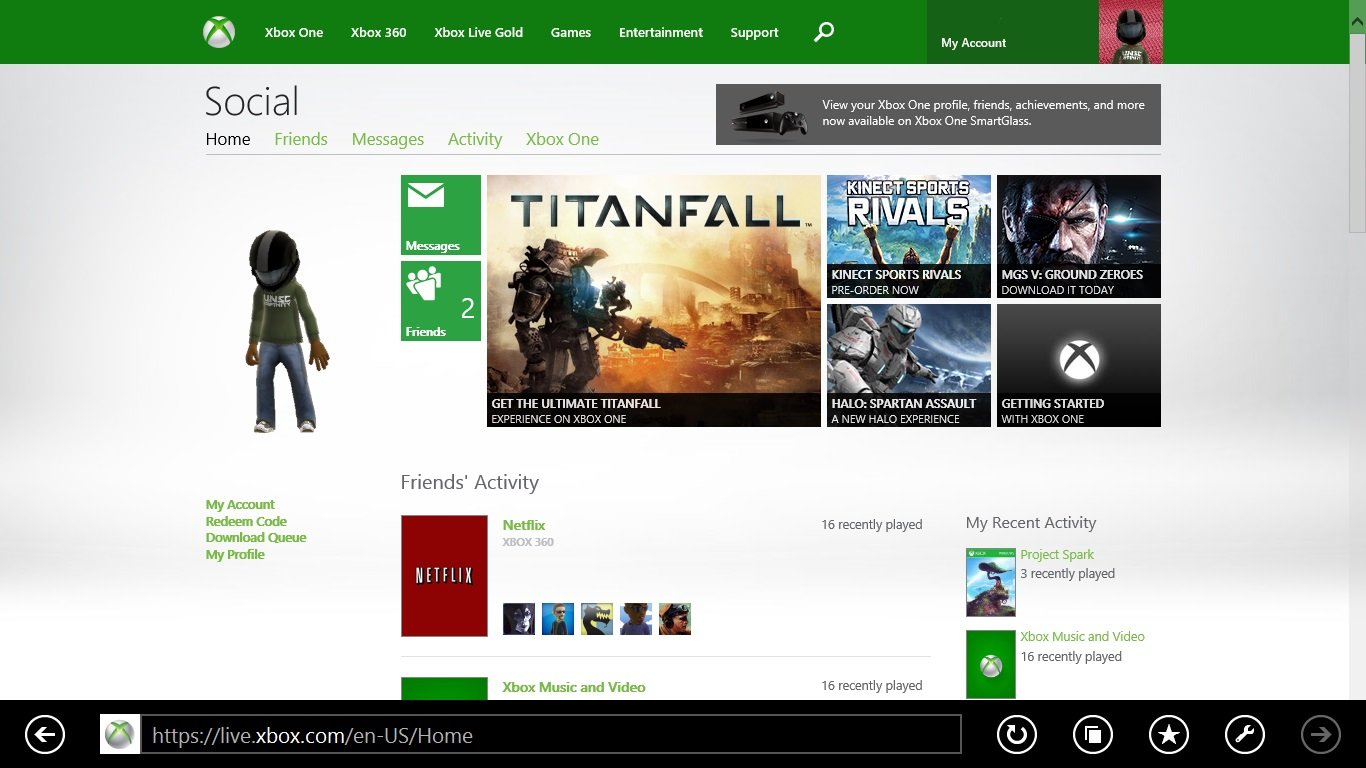Open the Messages envelope tile

tap(441, 215)
